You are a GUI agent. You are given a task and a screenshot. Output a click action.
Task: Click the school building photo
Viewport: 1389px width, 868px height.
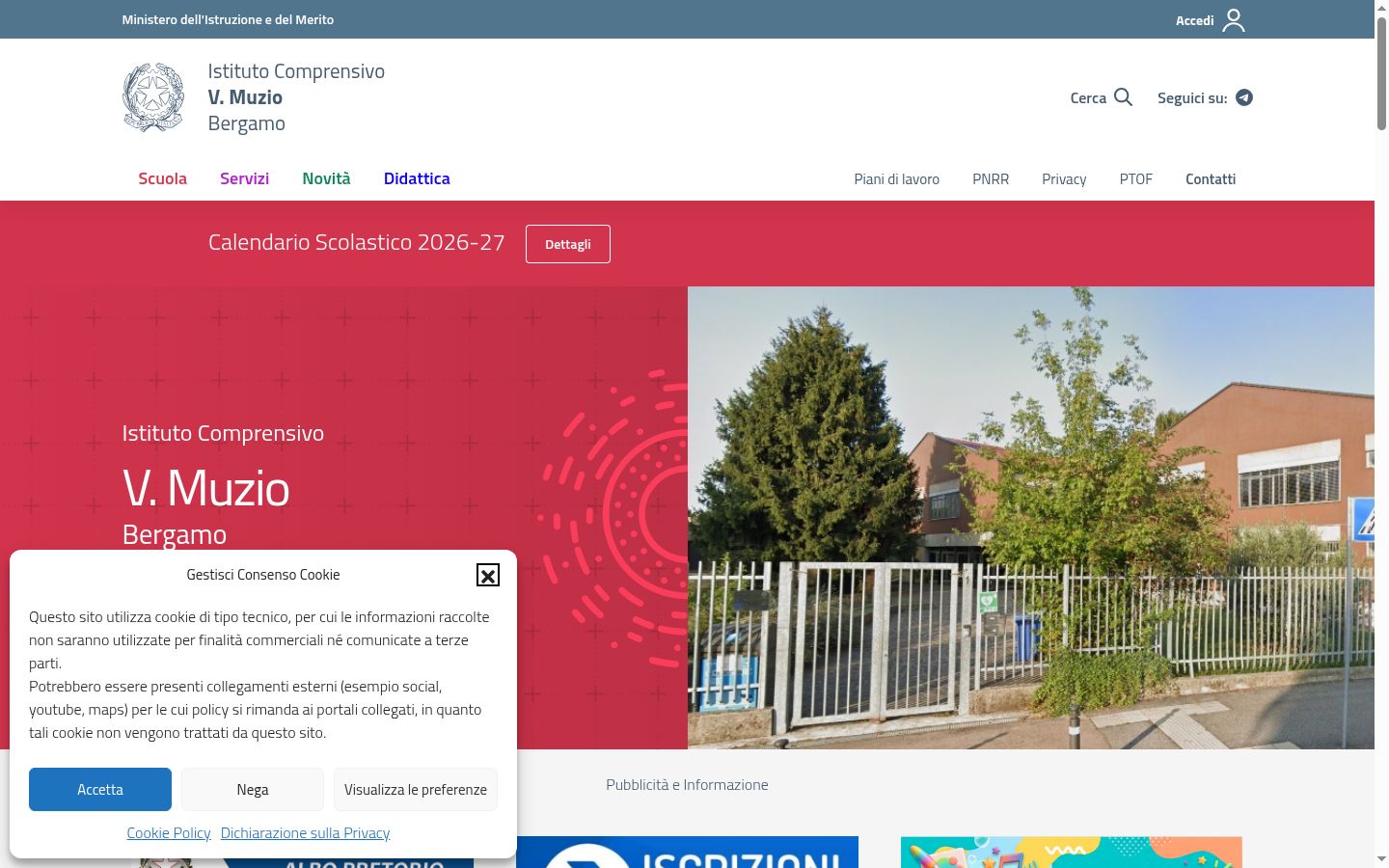click(1031, 518)
